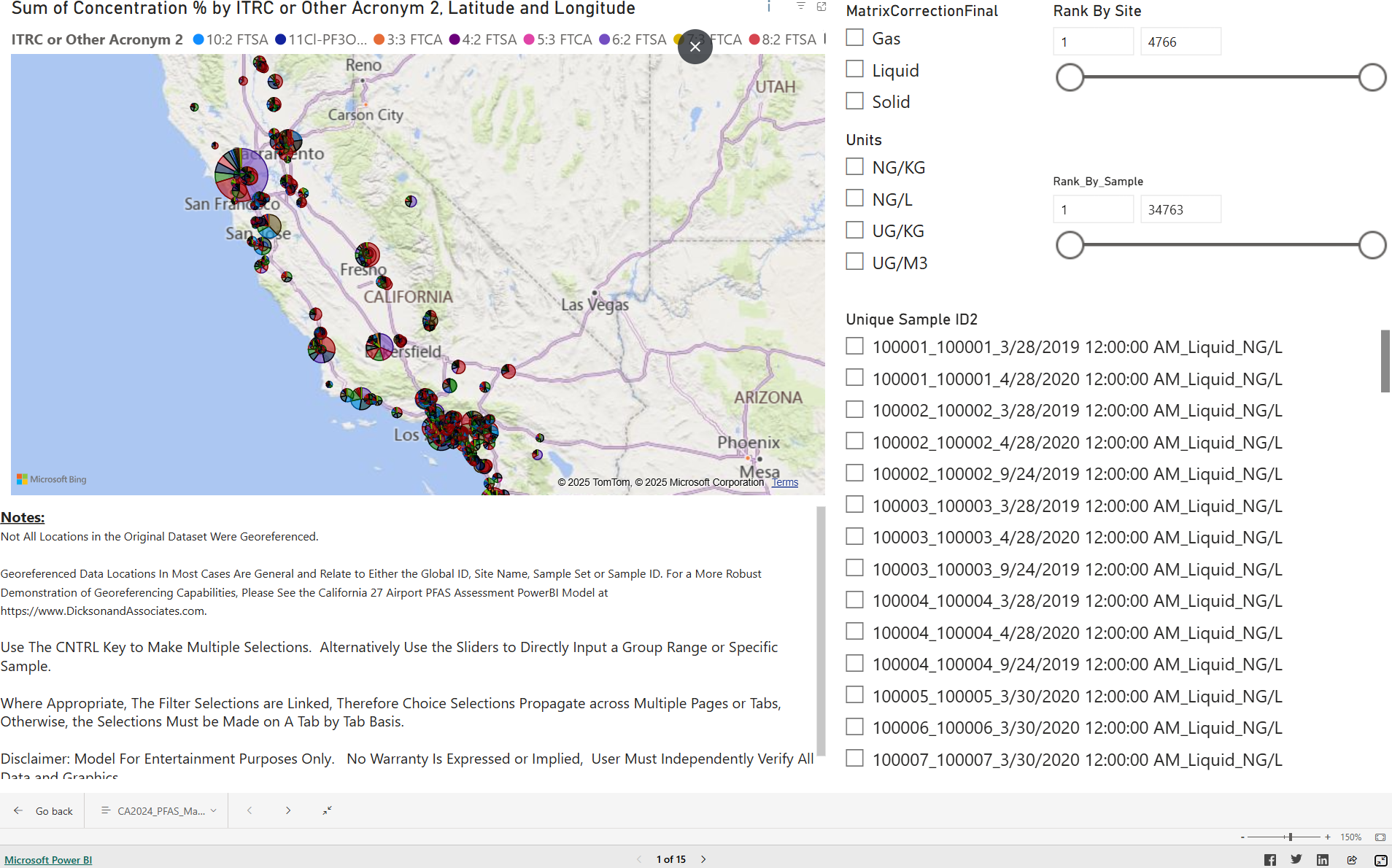This screenshot has width=1392, height=868.
Task: Click the Rank By Site left slider handle
Action: point(1070,77)
